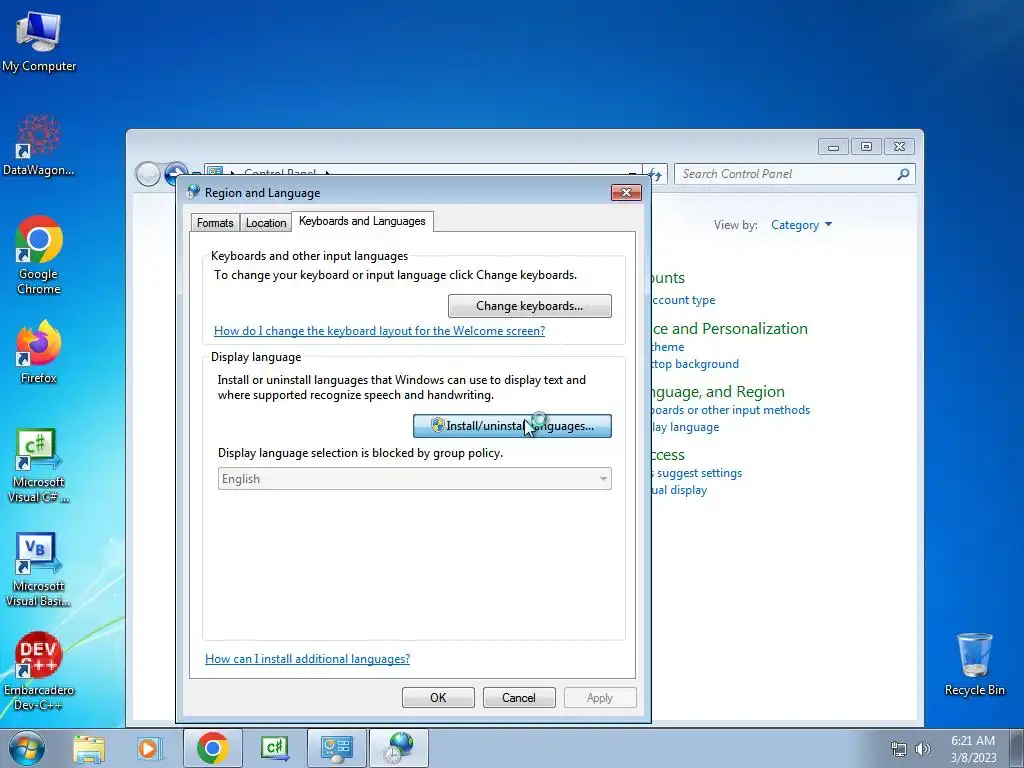The image size is (1024, 768).
Task: Open Embarcadero Dev-C++ desktop icon
Action: 39,671
